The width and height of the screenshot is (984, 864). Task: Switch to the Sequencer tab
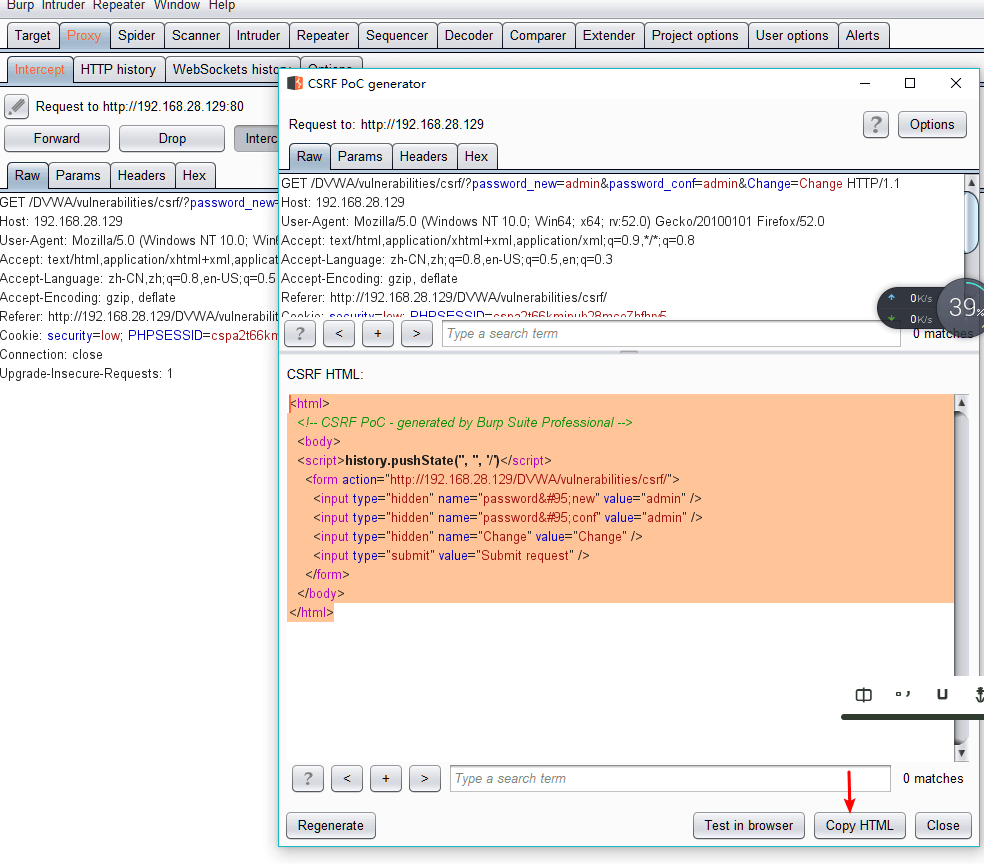(x=397, y=36)
